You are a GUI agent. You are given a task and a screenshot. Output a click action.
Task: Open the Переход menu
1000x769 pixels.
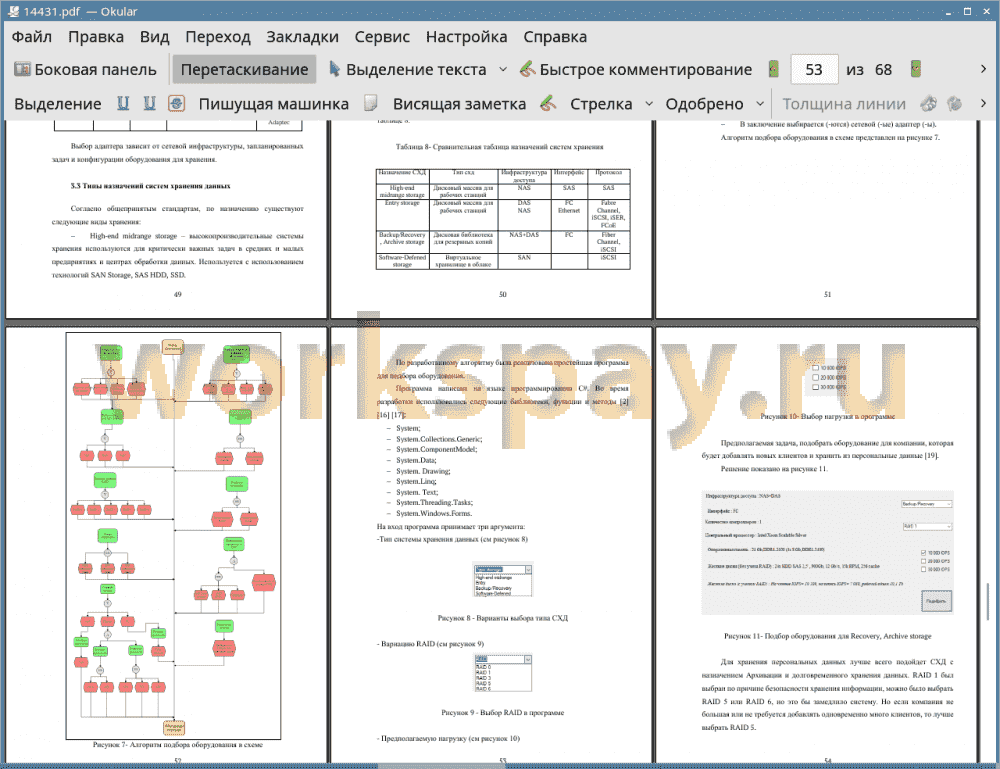click(218, 37)
